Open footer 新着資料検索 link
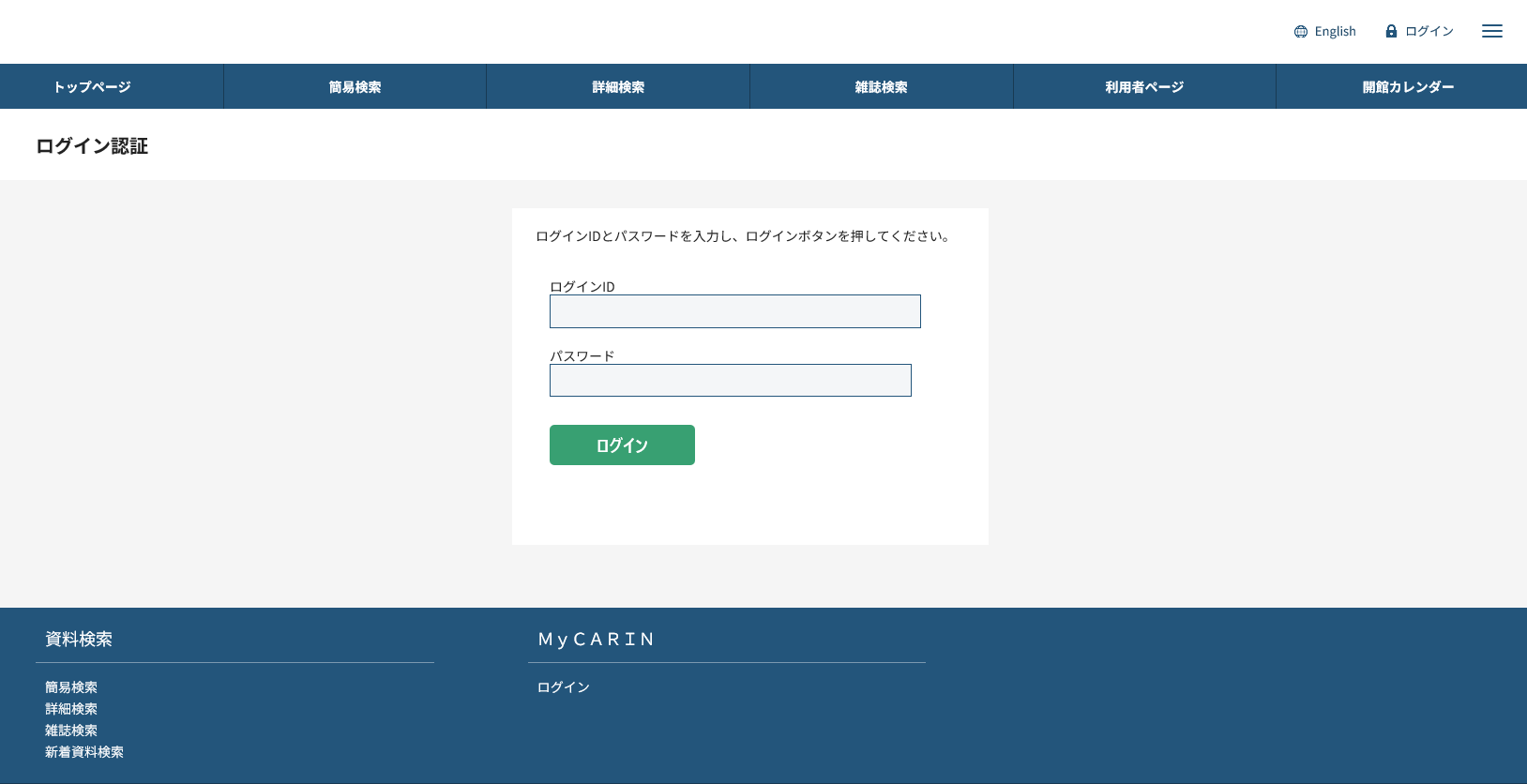Viewport: 1527px width, 784px height. point(84,752)
